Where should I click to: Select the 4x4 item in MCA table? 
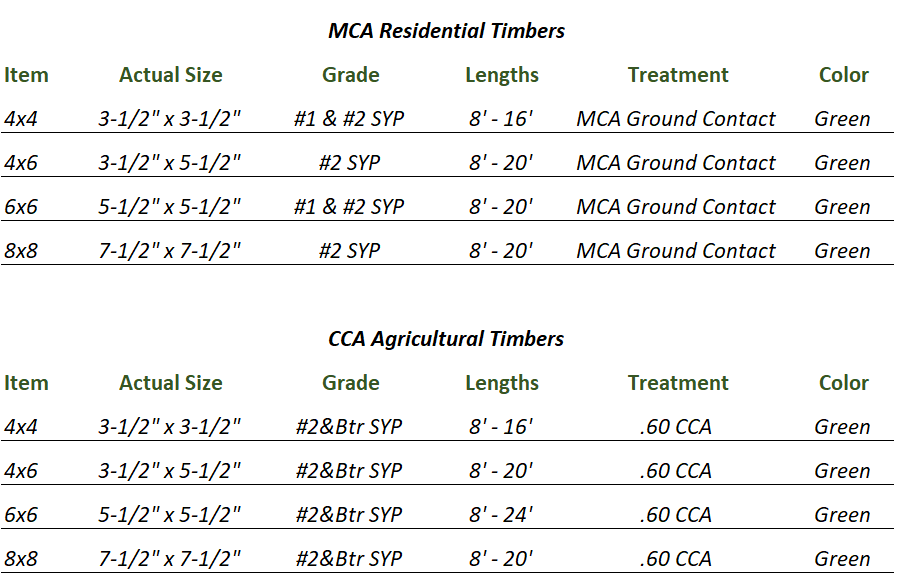(x=21, y=119)
